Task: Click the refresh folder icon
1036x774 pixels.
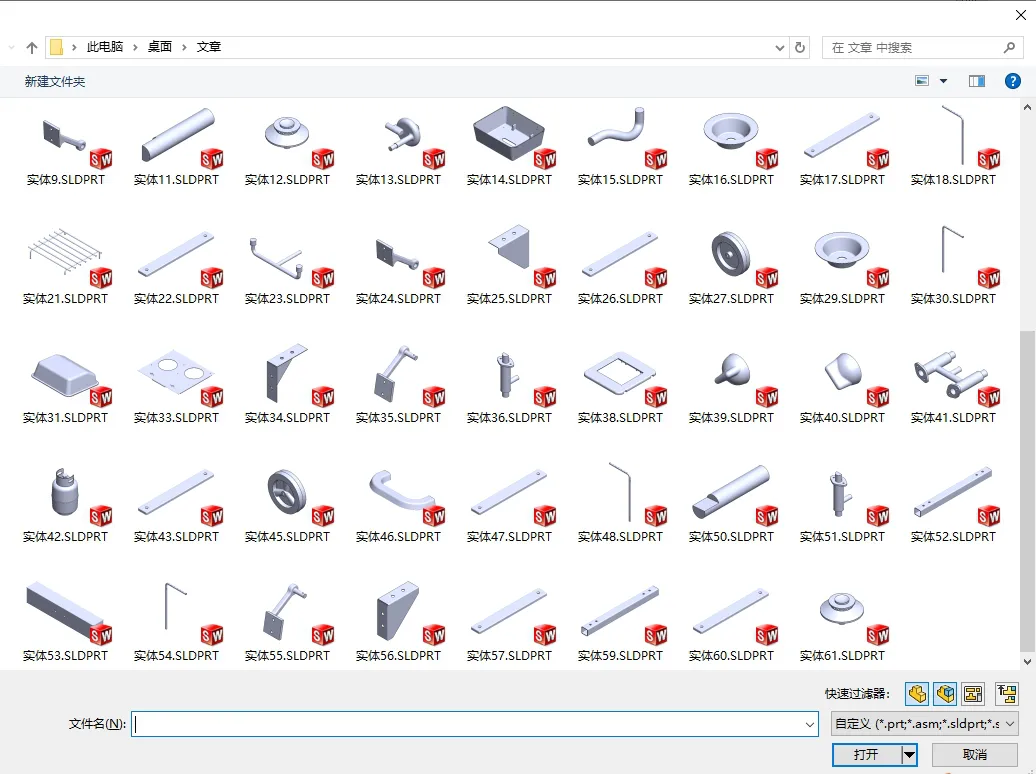Action: pyautogui.click(x=799, y=47)
